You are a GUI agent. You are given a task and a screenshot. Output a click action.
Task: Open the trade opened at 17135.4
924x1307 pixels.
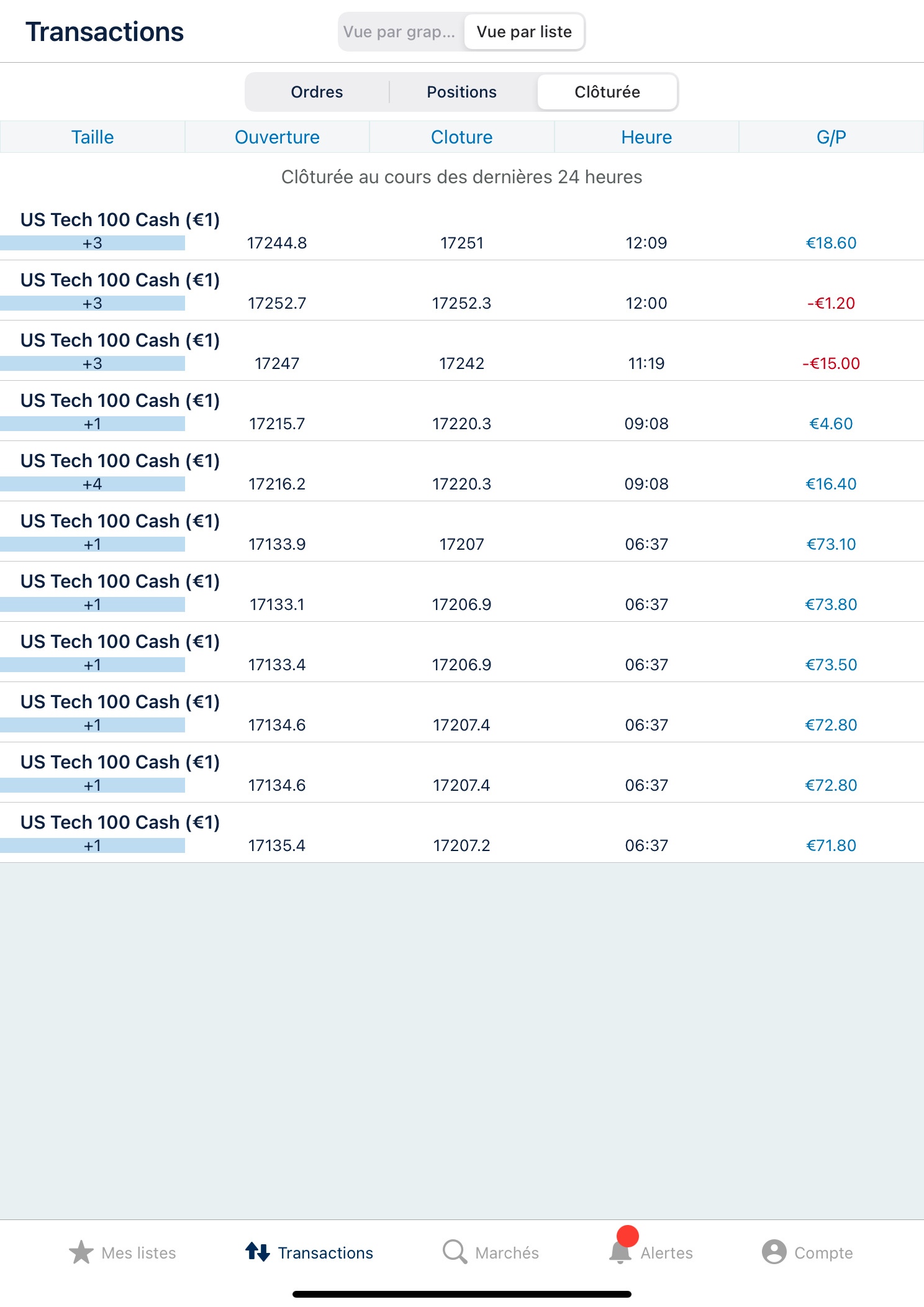click(461, 834)
